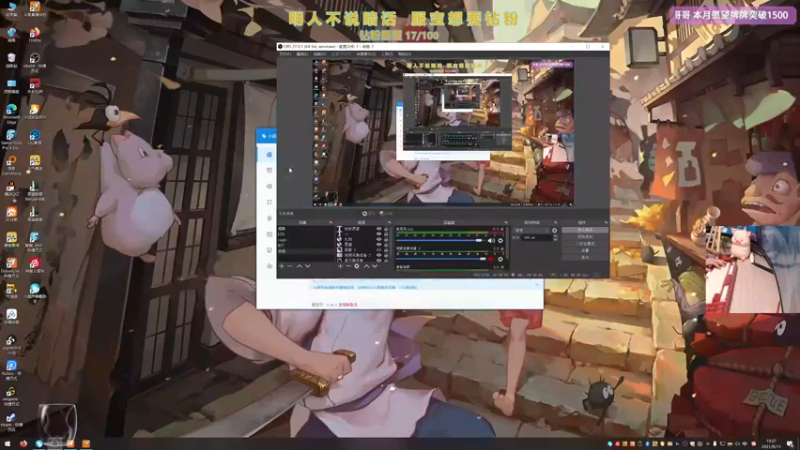Click the Exit button in Controls panel
Screen dimensions: 800x450
[584, 257]
